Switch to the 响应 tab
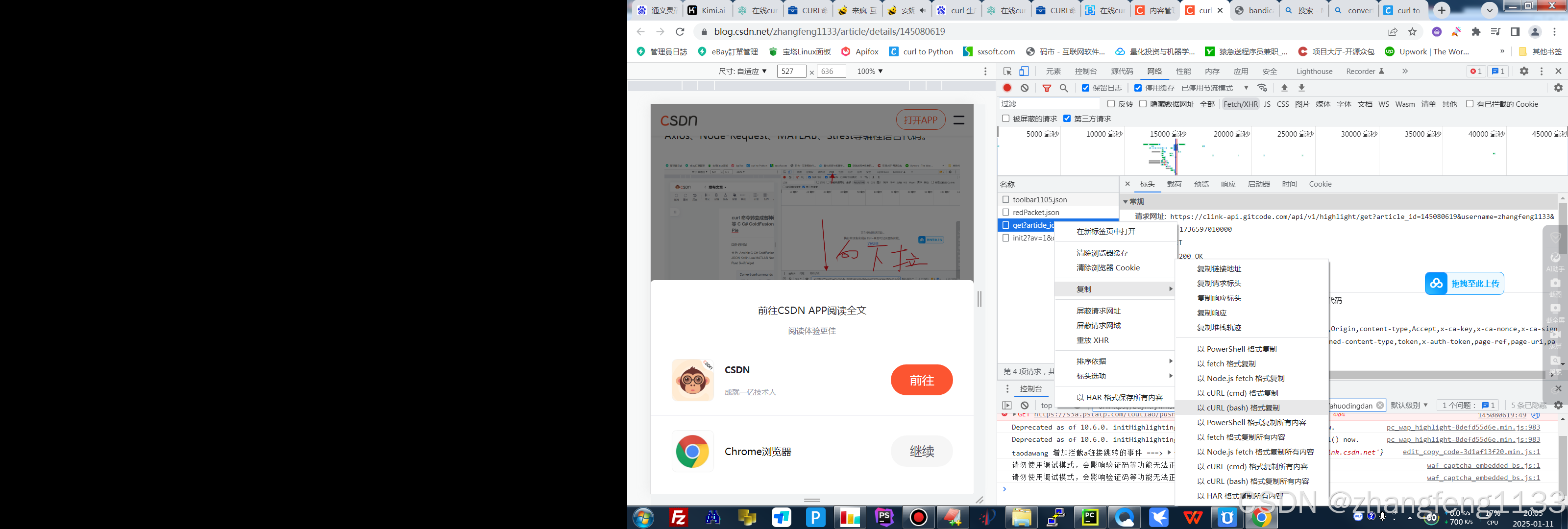This screenshot has height=529, width=1568. 1228,184
